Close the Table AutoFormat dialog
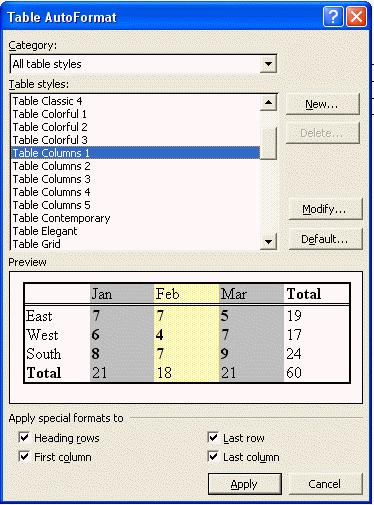374x505 pixels. (356, 17)
